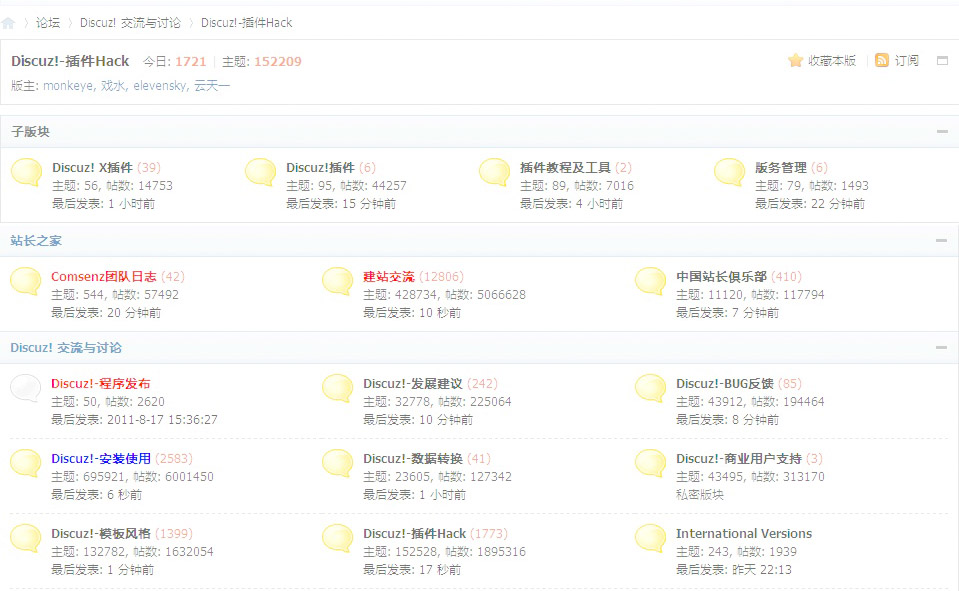Collapse the Discuz! 交流与讨论 section

point(942,348)
